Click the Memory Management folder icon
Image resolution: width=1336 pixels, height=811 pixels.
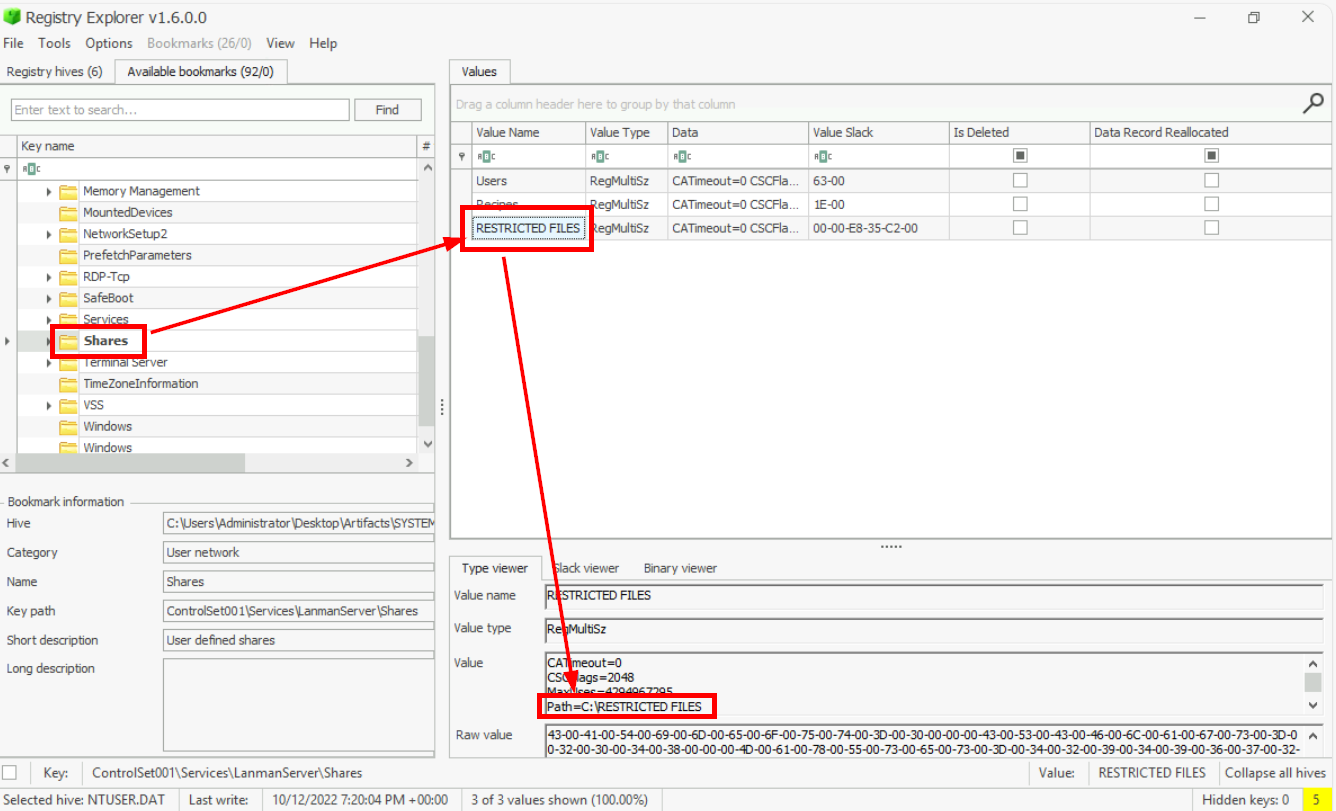tap(68, 191)
